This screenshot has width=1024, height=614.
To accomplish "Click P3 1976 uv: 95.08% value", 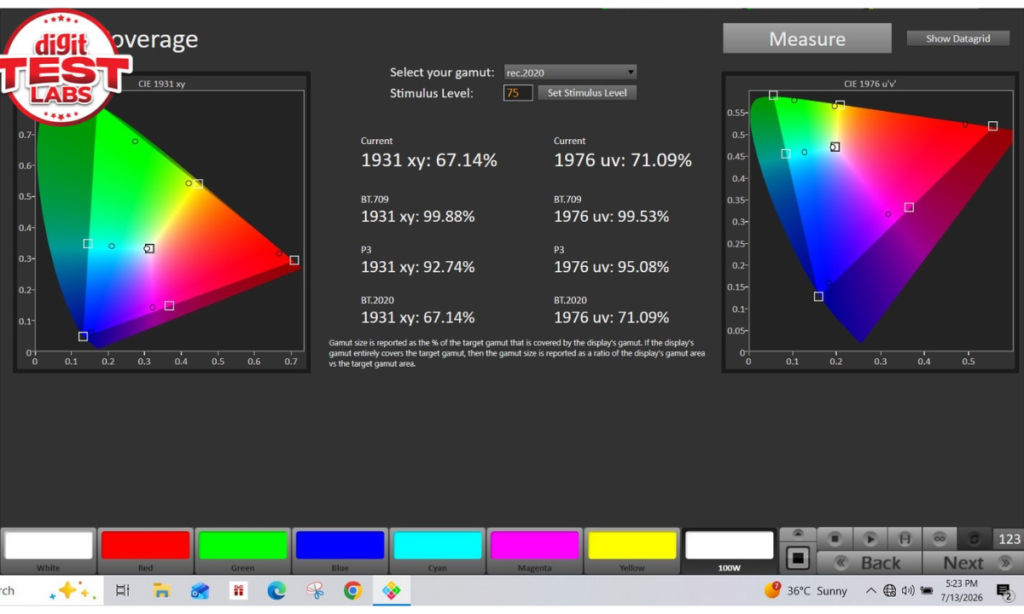I will (611, 267).
